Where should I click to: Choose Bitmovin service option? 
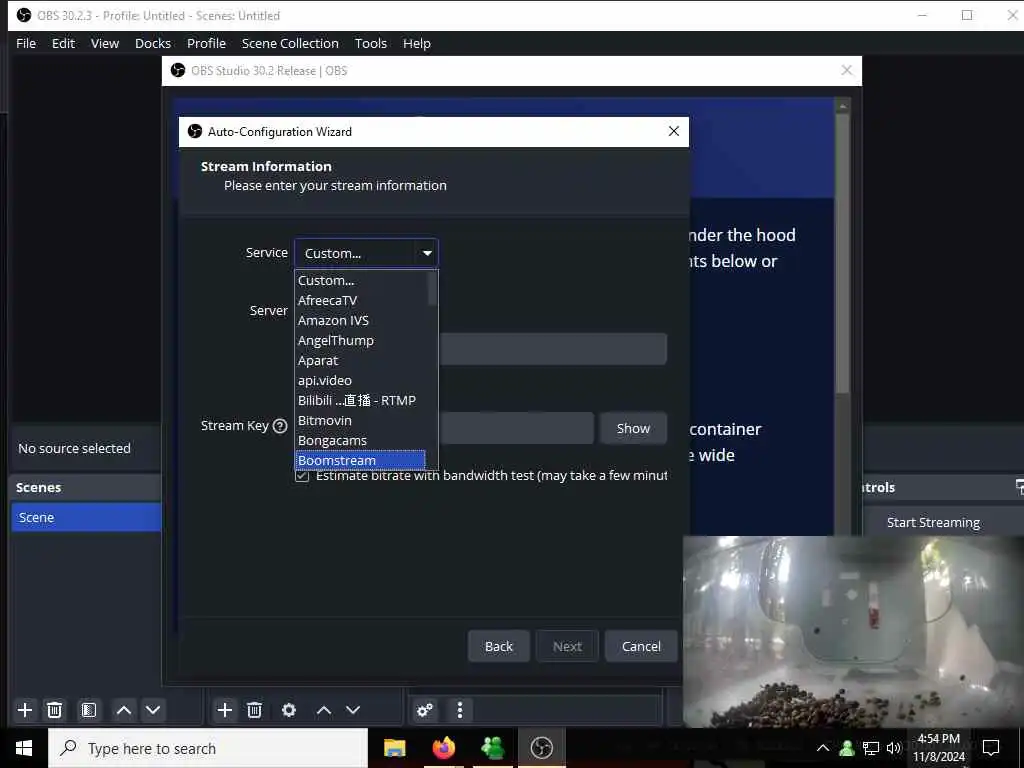coord(360,421)
